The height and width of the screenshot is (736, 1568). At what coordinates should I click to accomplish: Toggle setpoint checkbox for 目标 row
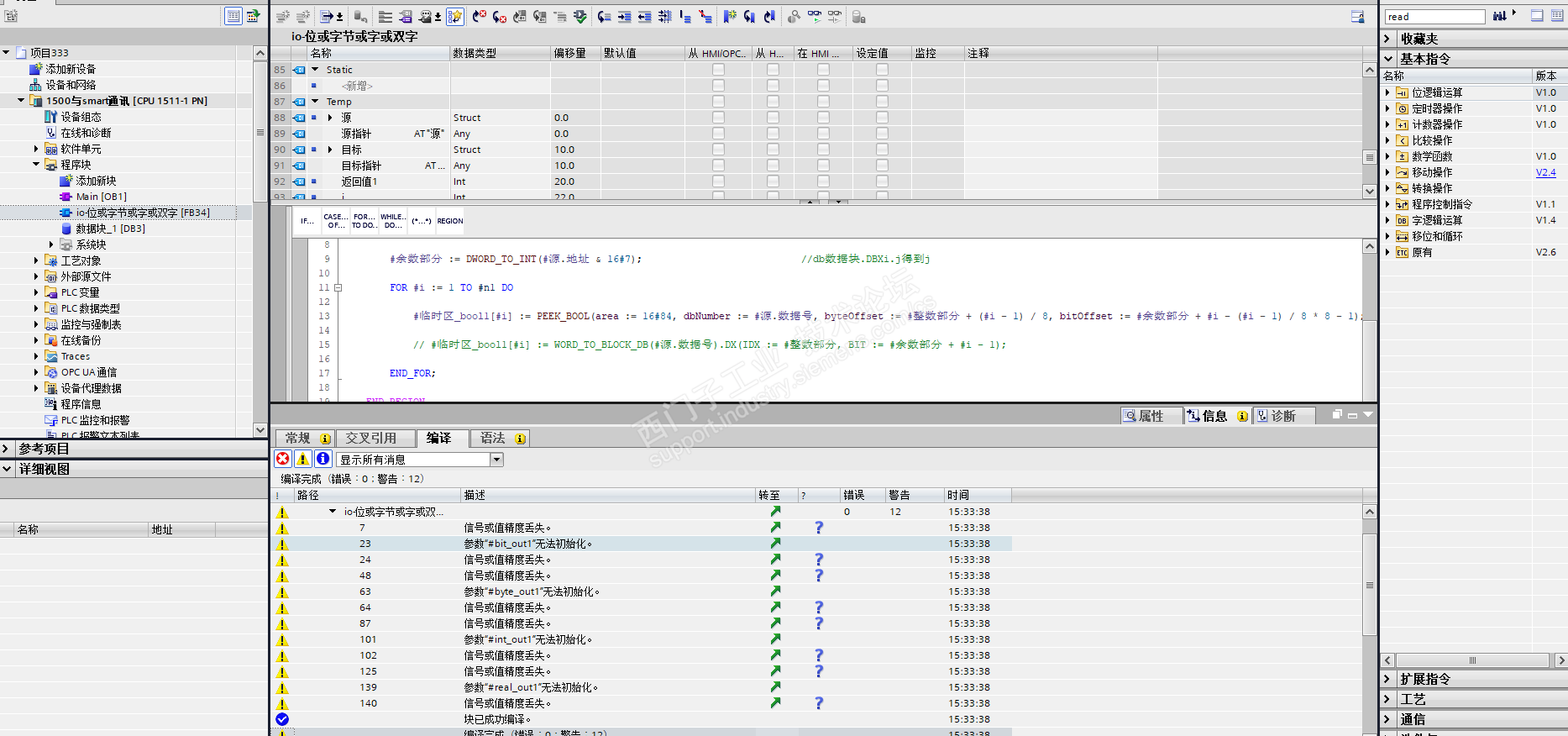click(882, 150)
